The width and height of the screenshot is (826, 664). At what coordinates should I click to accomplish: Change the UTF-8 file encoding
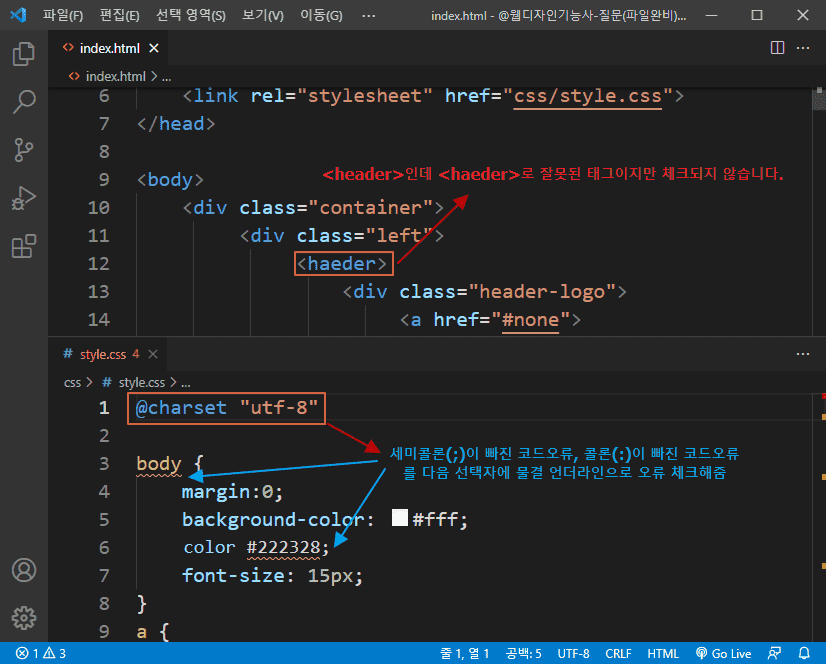point(573,653)
